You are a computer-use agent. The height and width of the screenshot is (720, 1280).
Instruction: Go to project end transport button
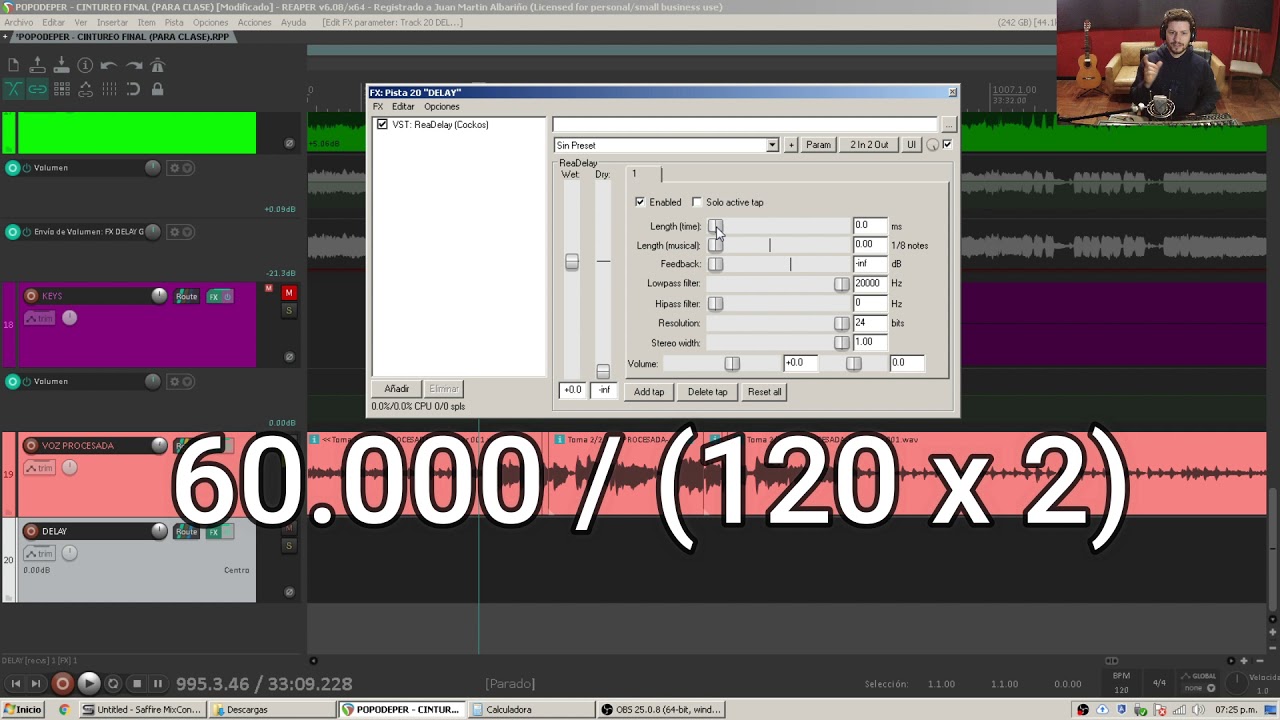(x=36, y=684)
